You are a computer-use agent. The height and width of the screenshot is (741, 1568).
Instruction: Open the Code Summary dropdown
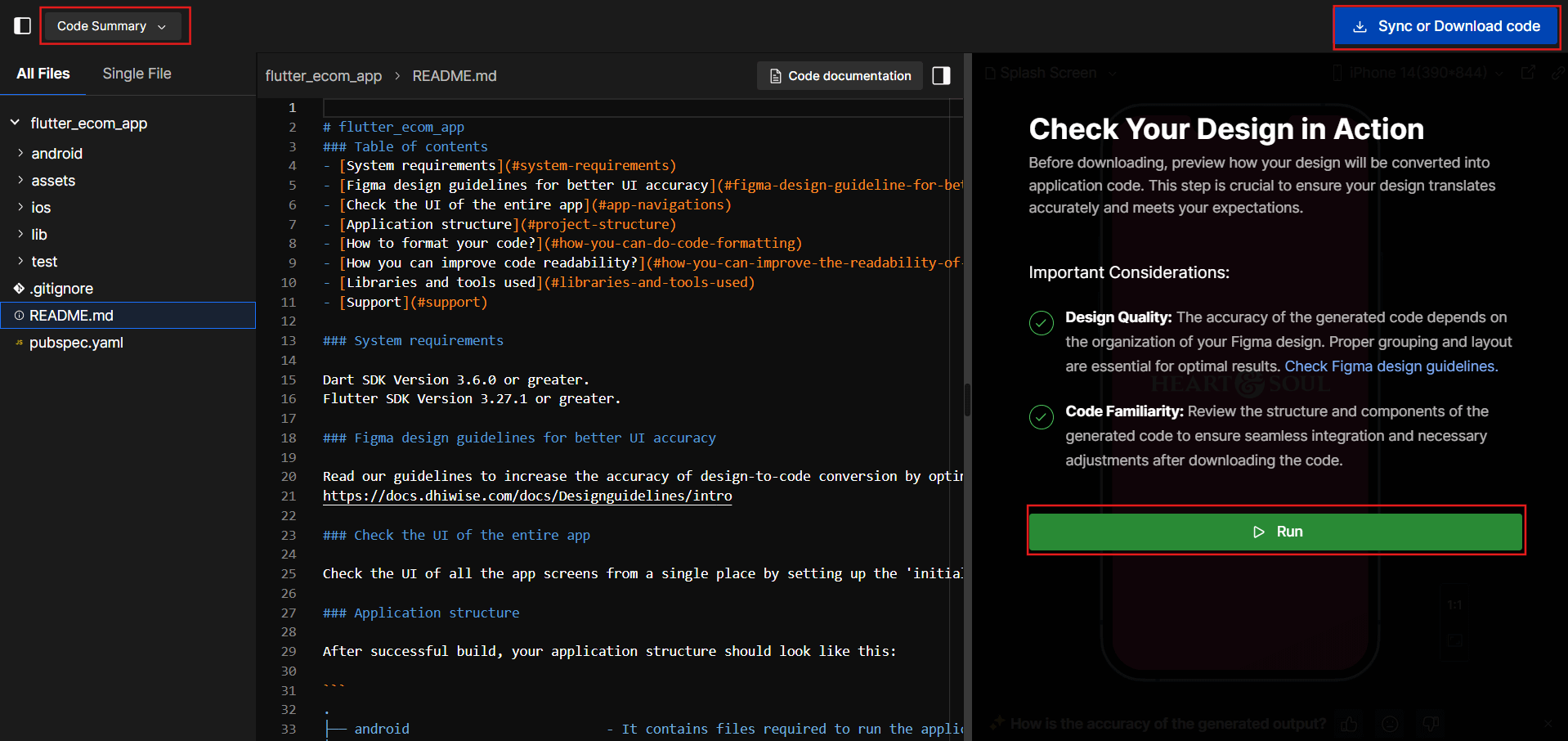coord(112,26)
